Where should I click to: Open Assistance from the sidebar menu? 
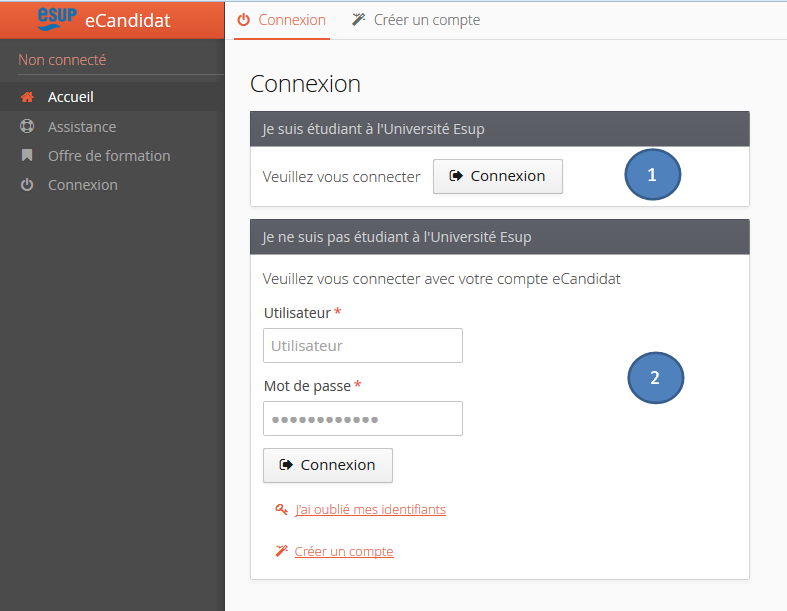pyautogui.click(x=82, y=127)
